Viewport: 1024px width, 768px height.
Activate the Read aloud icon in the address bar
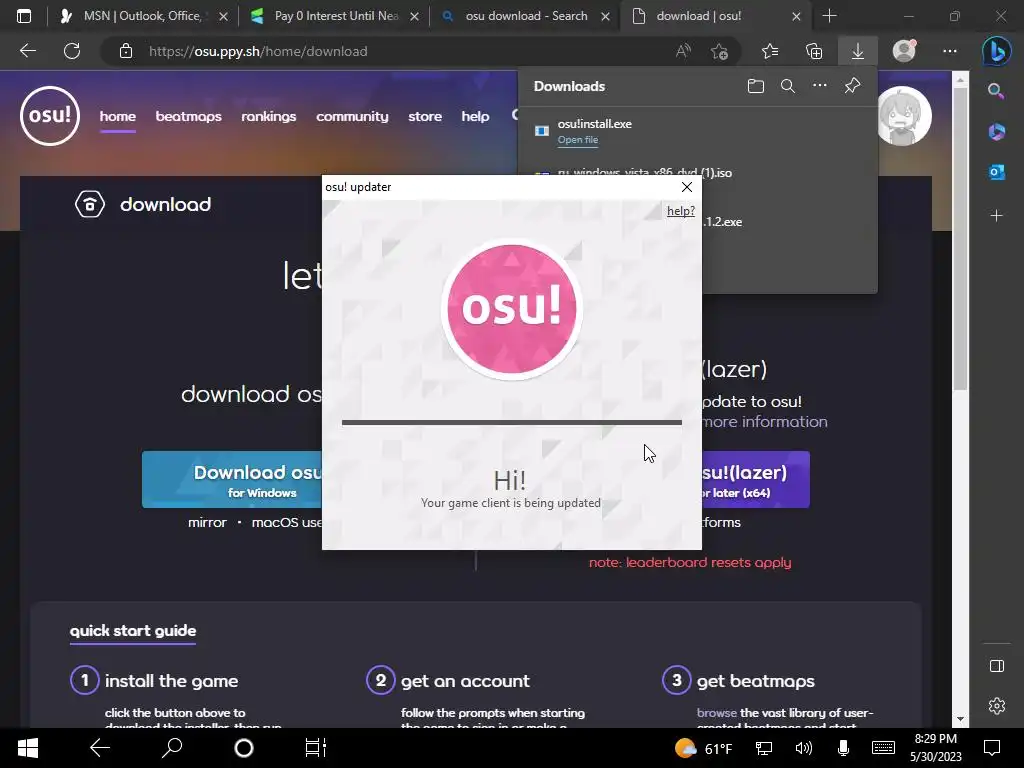click(683, 51)
